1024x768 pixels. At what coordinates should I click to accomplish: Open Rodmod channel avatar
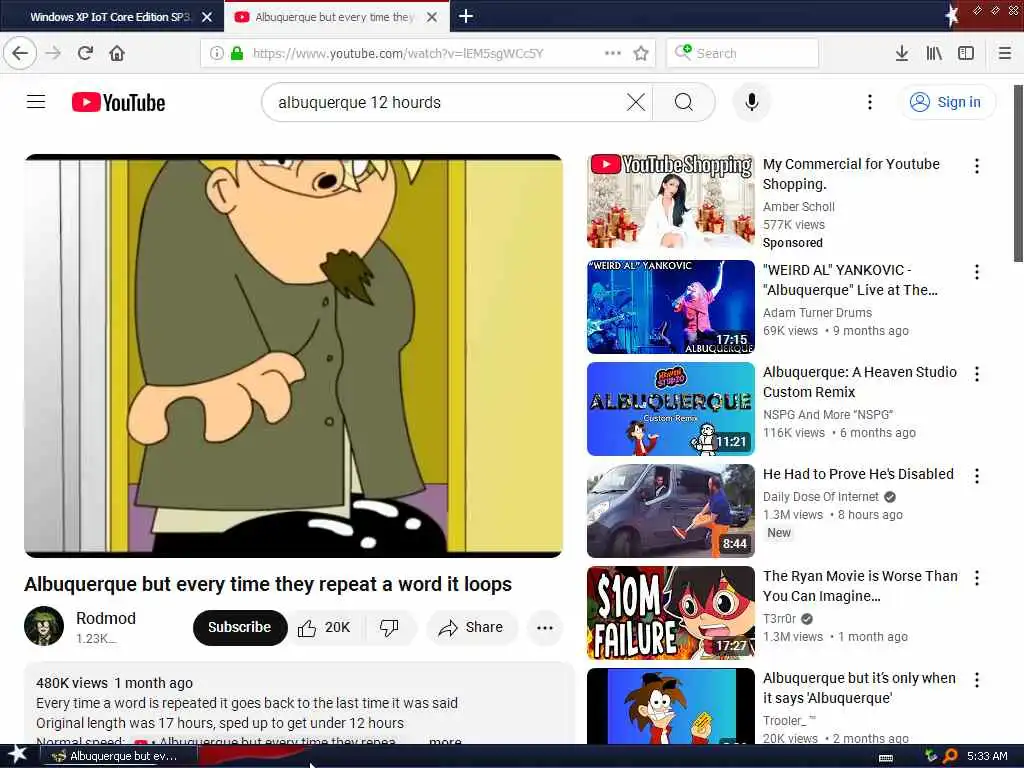(44, 626)
